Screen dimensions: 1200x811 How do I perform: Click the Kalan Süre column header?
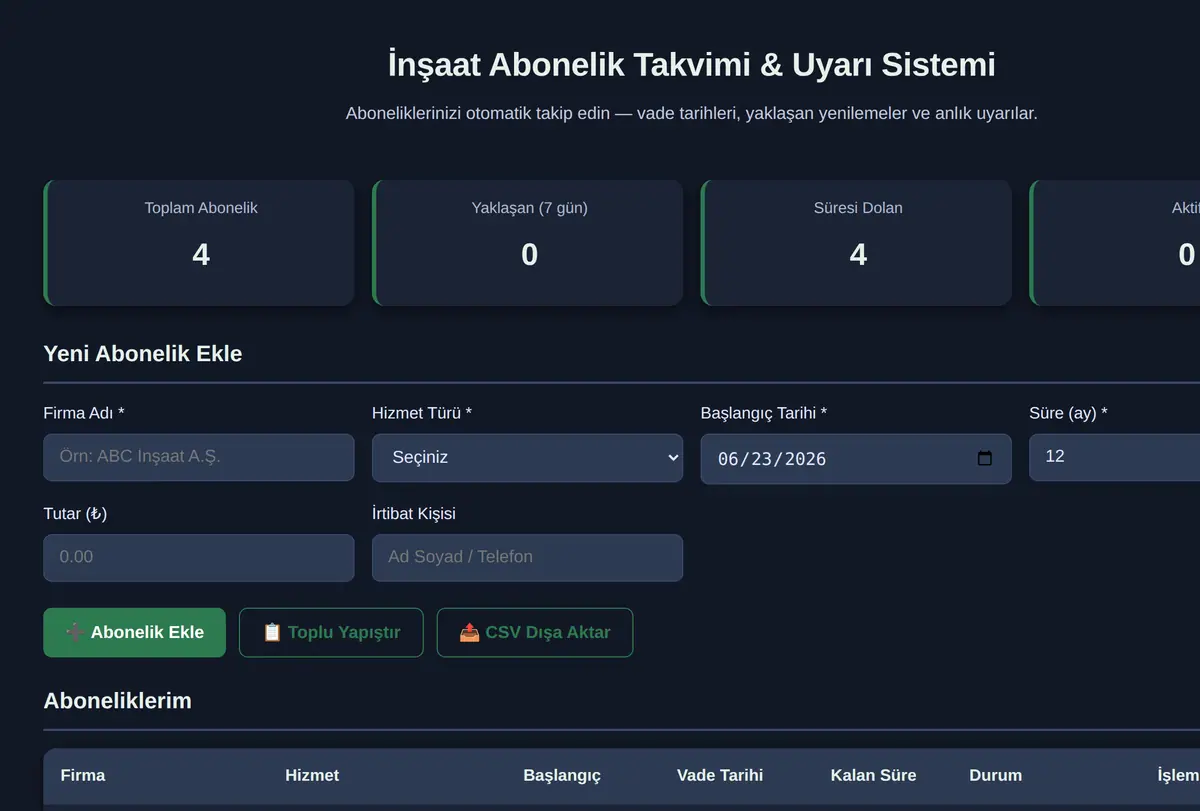pos(873,775)
